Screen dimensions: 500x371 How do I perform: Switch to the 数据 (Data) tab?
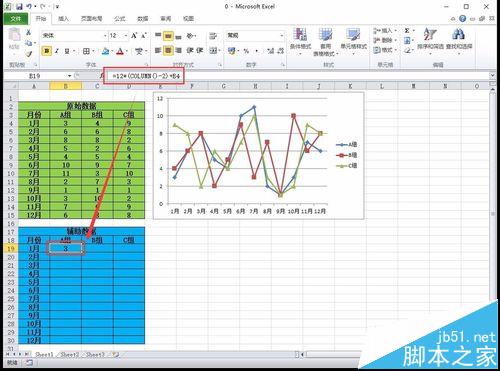143,19
